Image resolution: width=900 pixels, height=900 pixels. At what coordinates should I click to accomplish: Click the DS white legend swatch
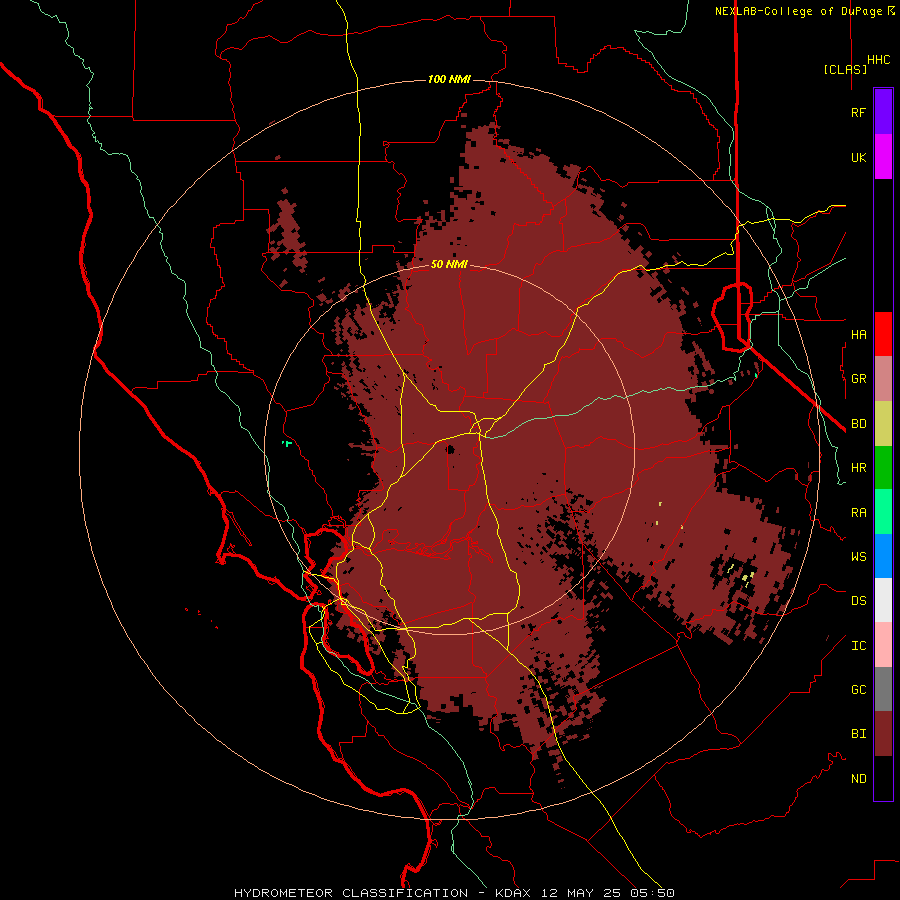coord(883,601)
